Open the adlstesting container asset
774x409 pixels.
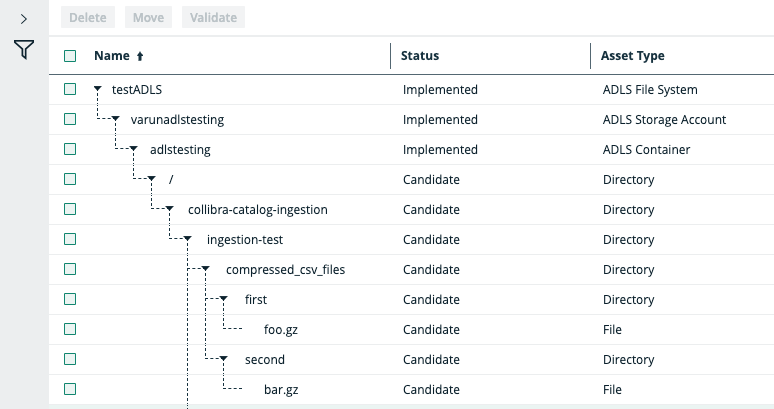(180, 149)
